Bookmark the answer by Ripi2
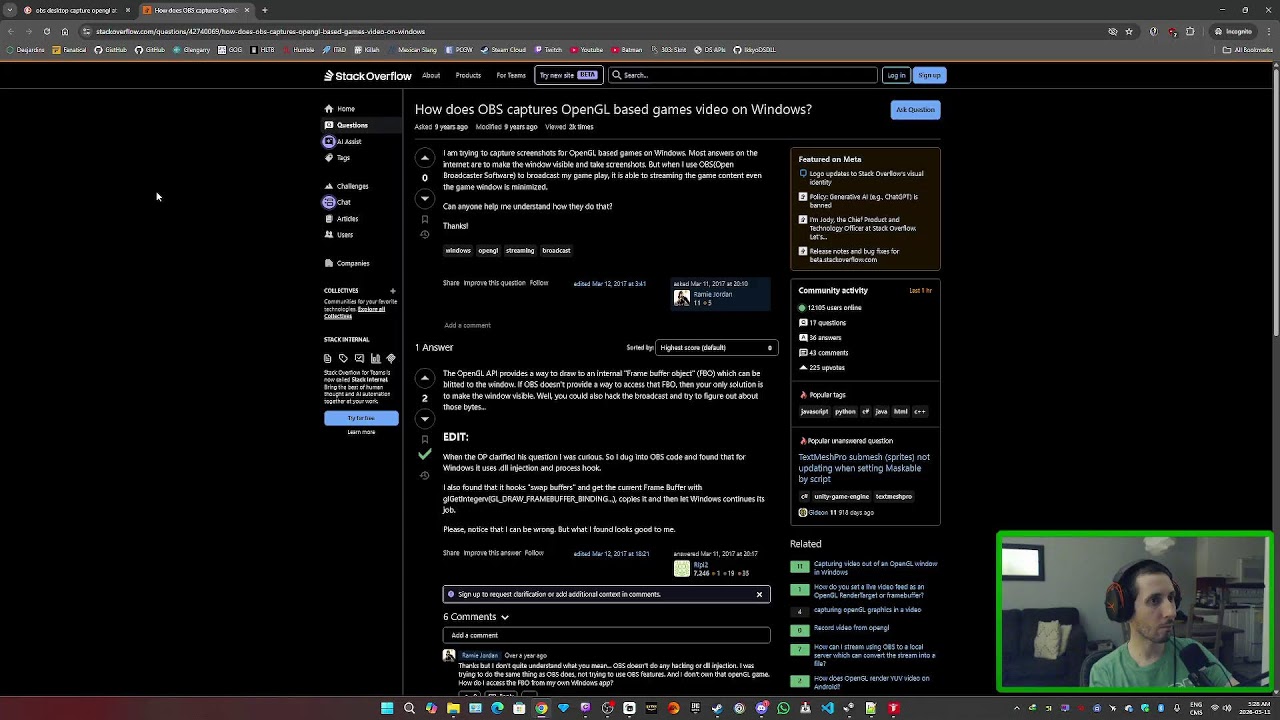 (x=424, y=439)
